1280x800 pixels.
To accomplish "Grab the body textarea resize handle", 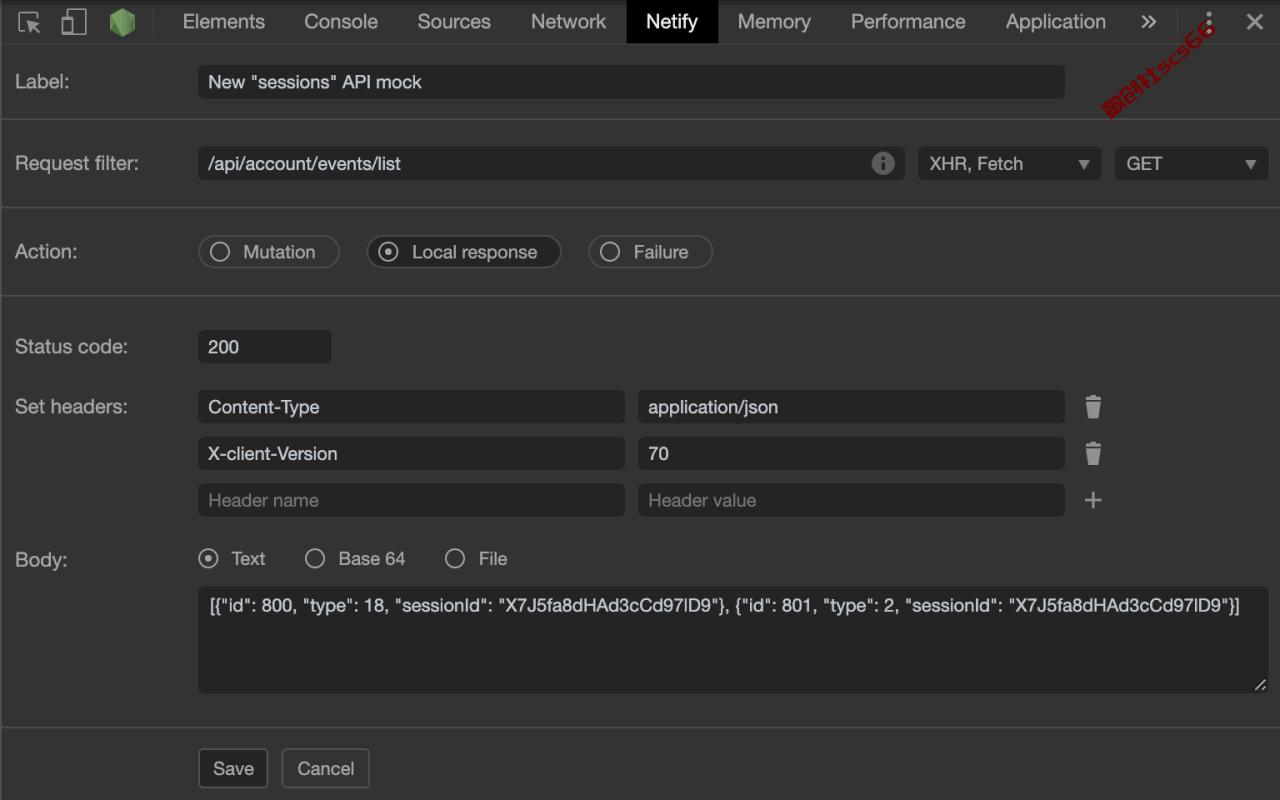I will point(1260,685).
